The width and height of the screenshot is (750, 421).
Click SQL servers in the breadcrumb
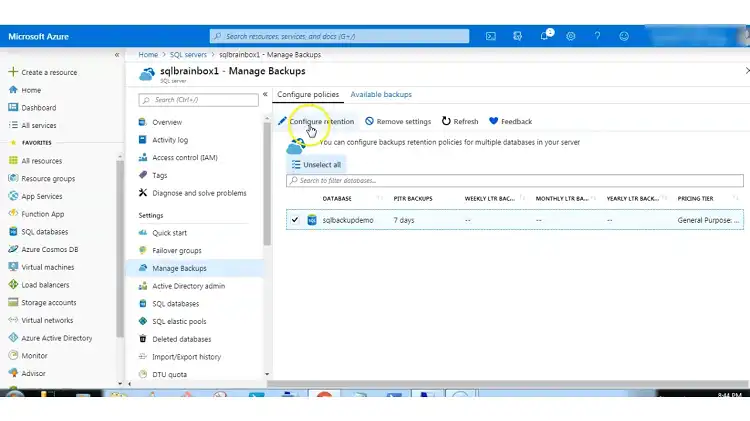[x=188, y=55]
